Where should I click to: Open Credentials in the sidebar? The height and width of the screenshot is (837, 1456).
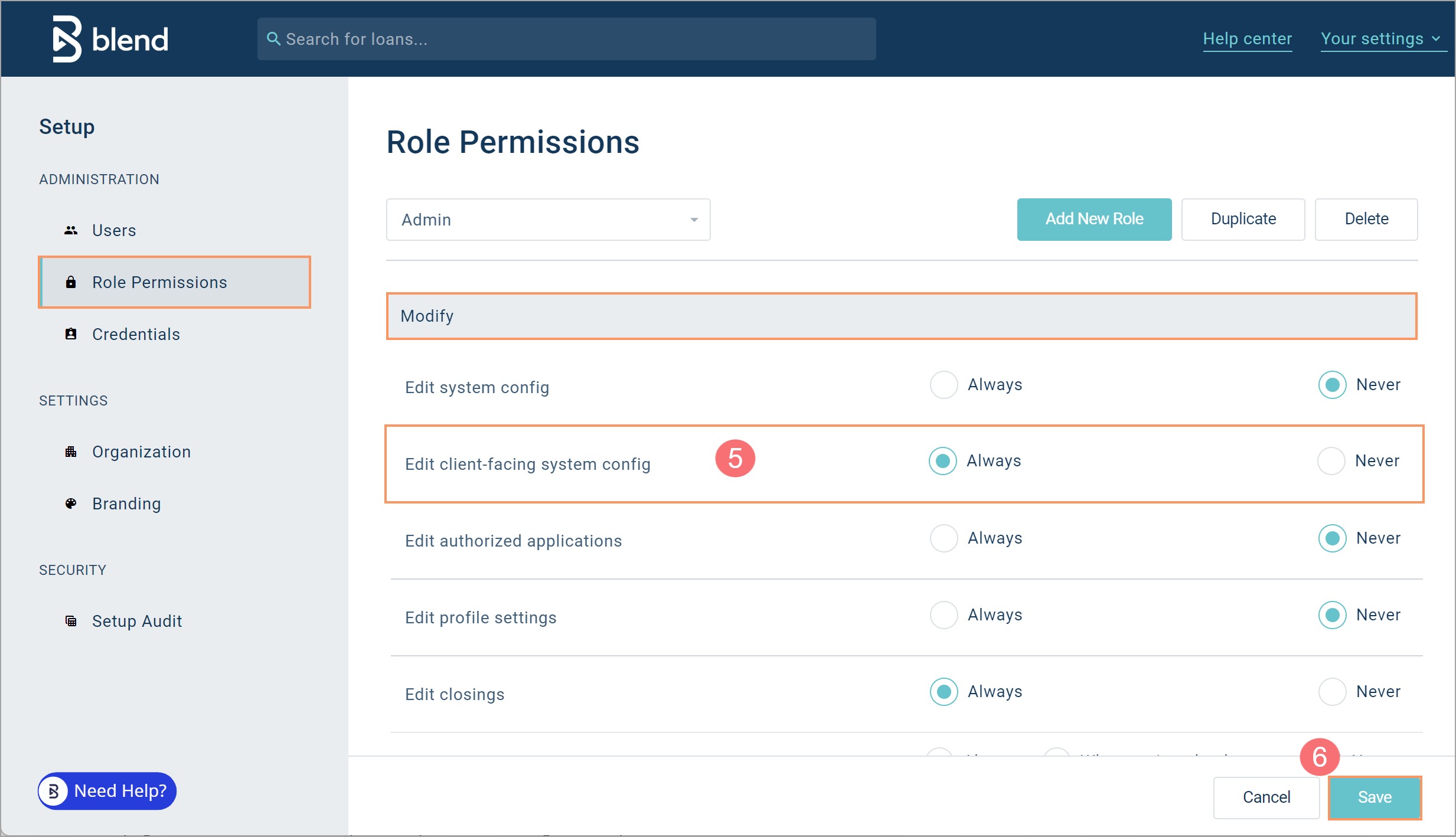[x=136, y=334]
